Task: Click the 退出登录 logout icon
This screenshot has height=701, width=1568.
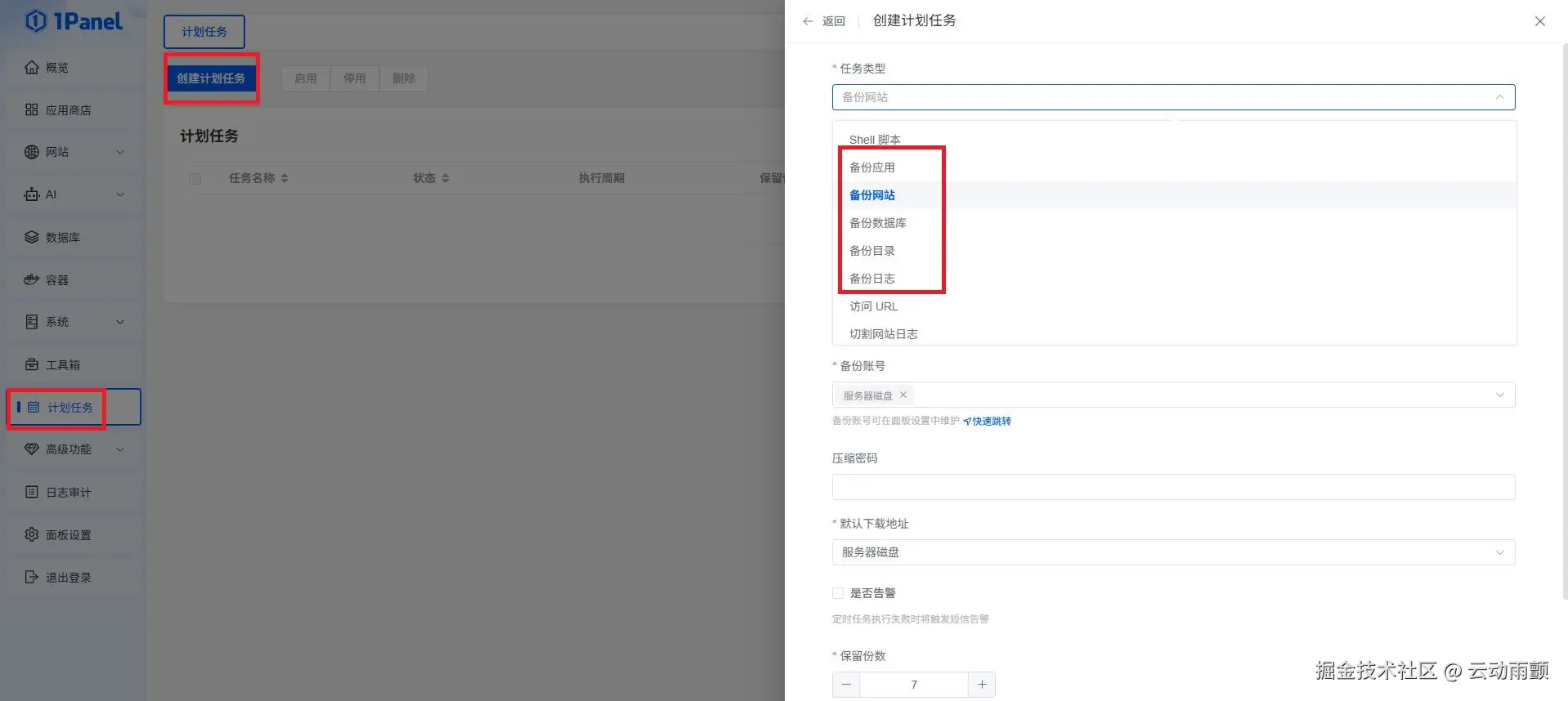Action: coord(32,577)
